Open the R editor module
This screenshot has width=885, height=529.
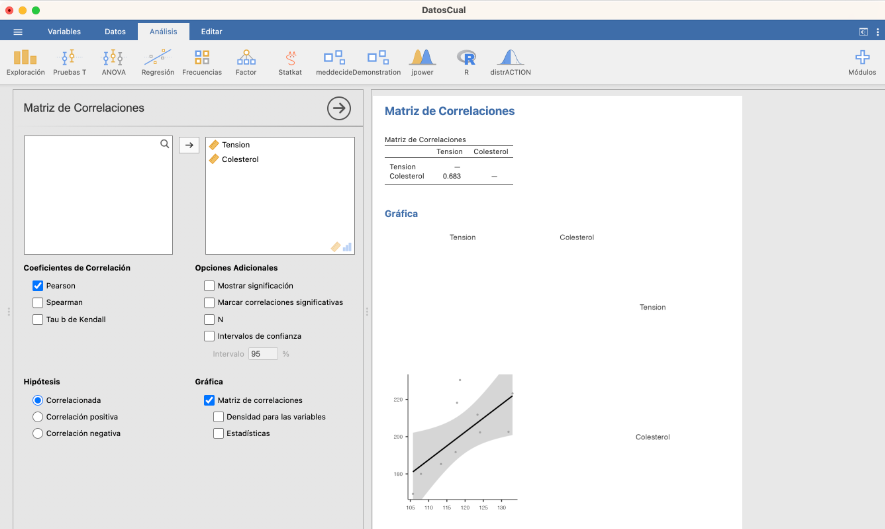pos(466,62)
